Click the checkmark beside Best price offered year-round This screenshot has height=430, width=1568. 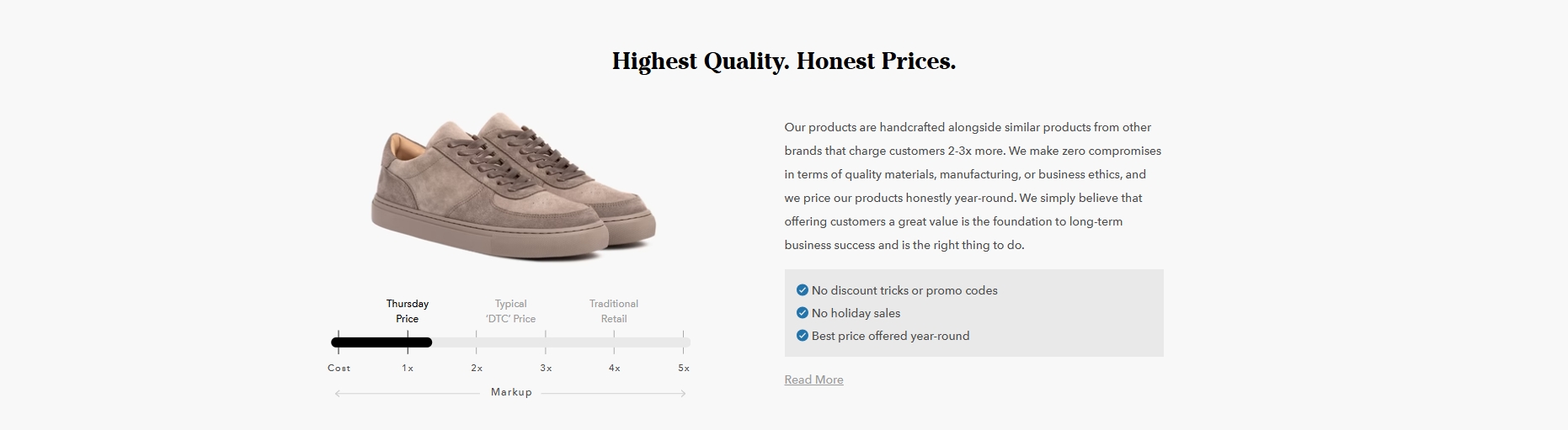click(x=802, y=336)
